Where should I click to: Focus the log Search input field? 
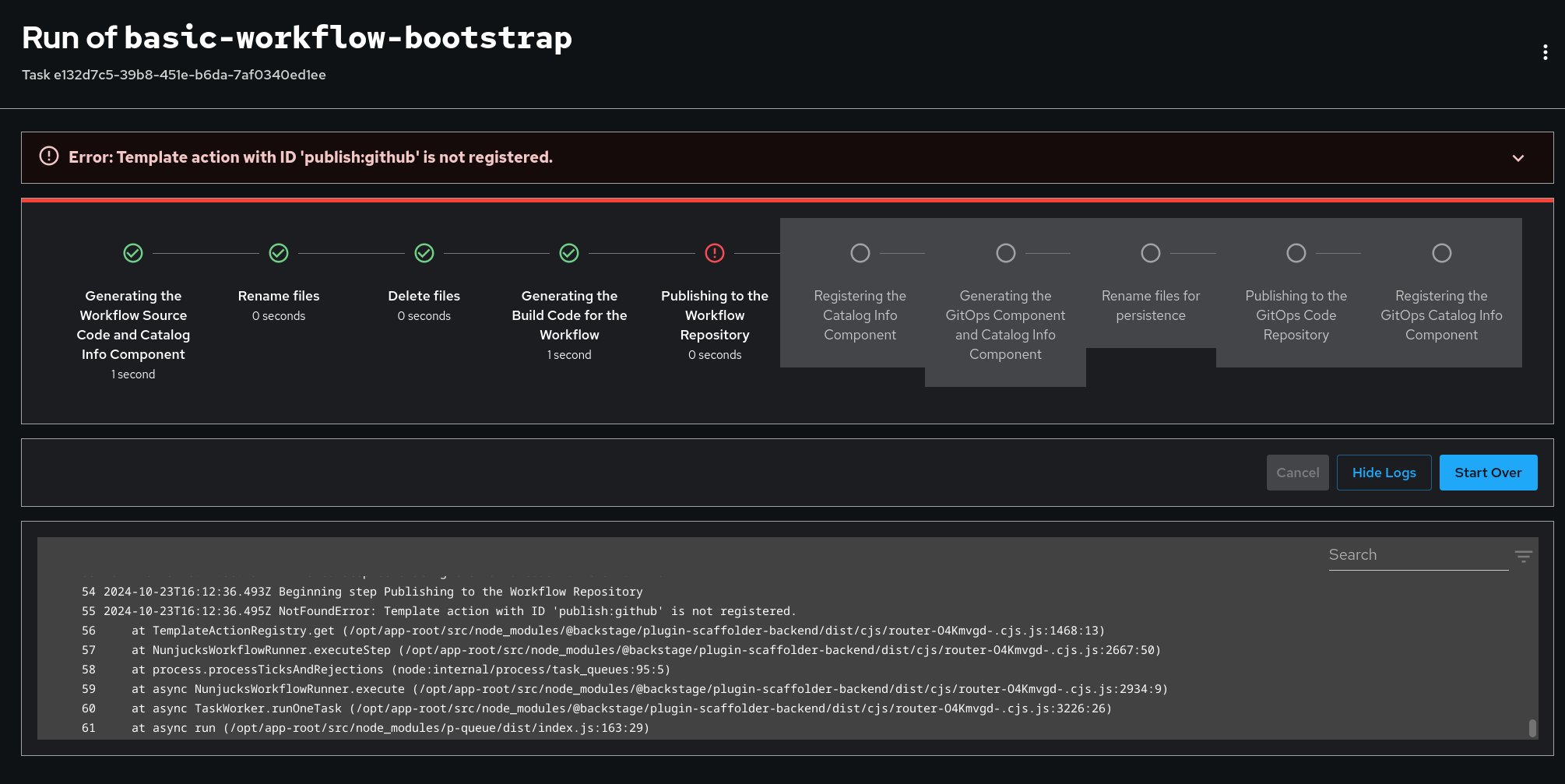(x=1417, y=555)
